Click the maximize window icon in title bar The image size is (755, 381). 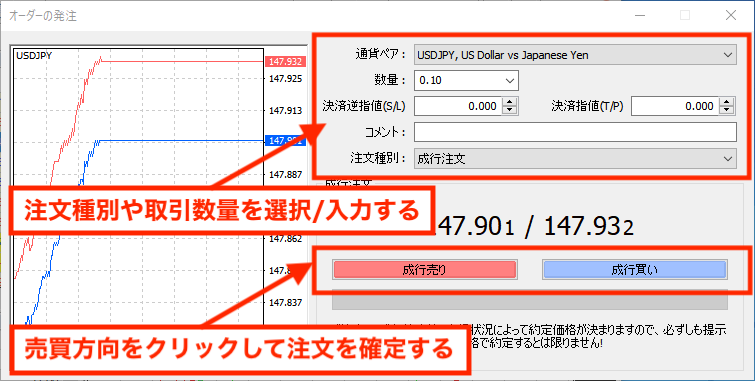pyautogui.click(x=685, y=15)
